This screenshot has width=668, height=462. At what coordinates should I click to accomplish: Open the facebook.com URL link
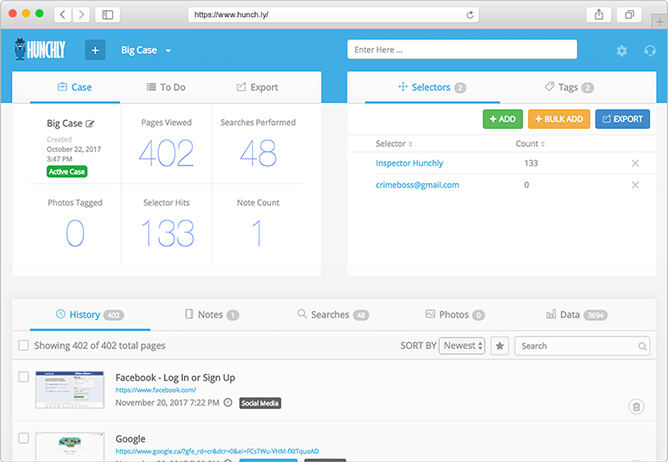pyautogui.click(x=148, y=390)
